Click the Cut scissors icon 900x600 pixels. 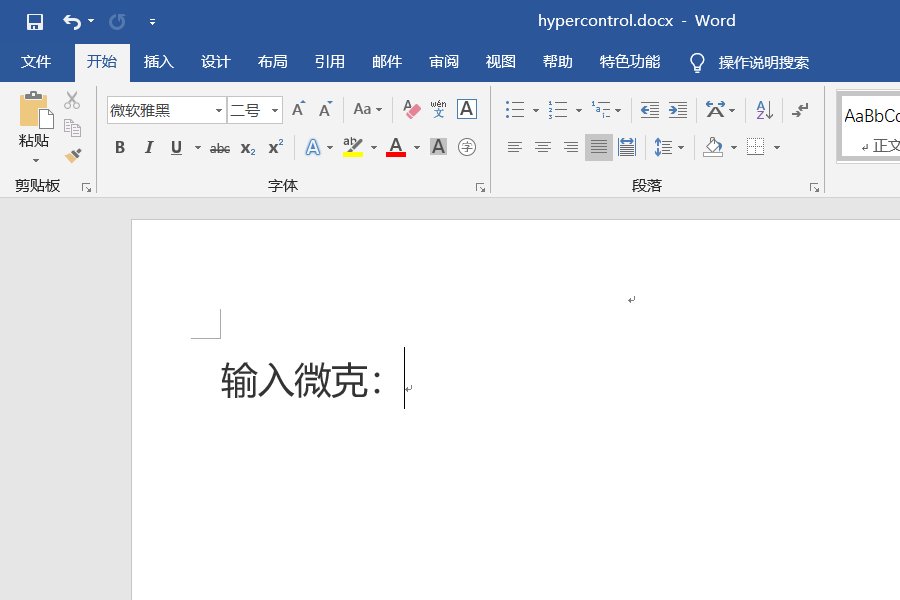click(72, 101)
